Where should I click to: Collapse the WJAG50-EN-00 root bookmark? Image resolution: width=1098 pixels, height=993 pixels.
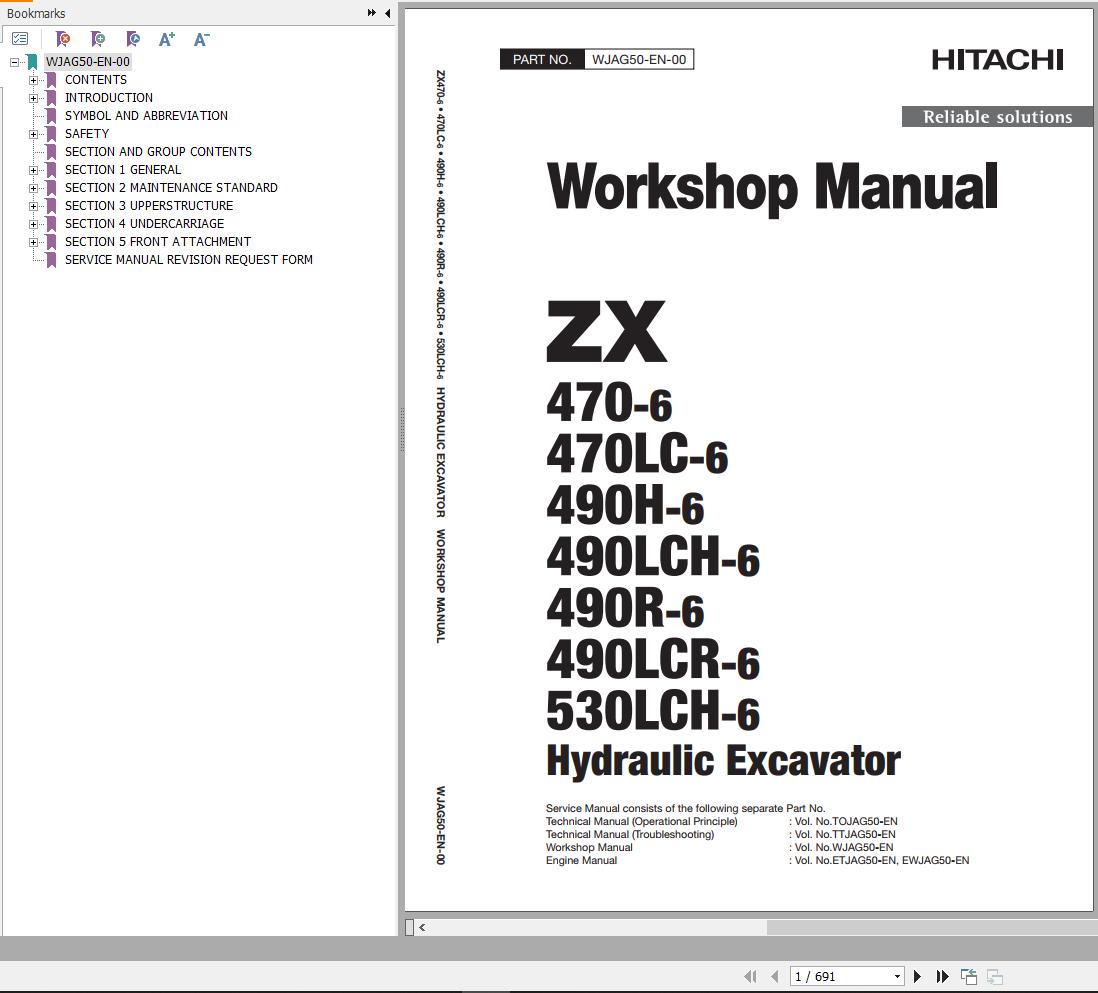click(14, 62)
